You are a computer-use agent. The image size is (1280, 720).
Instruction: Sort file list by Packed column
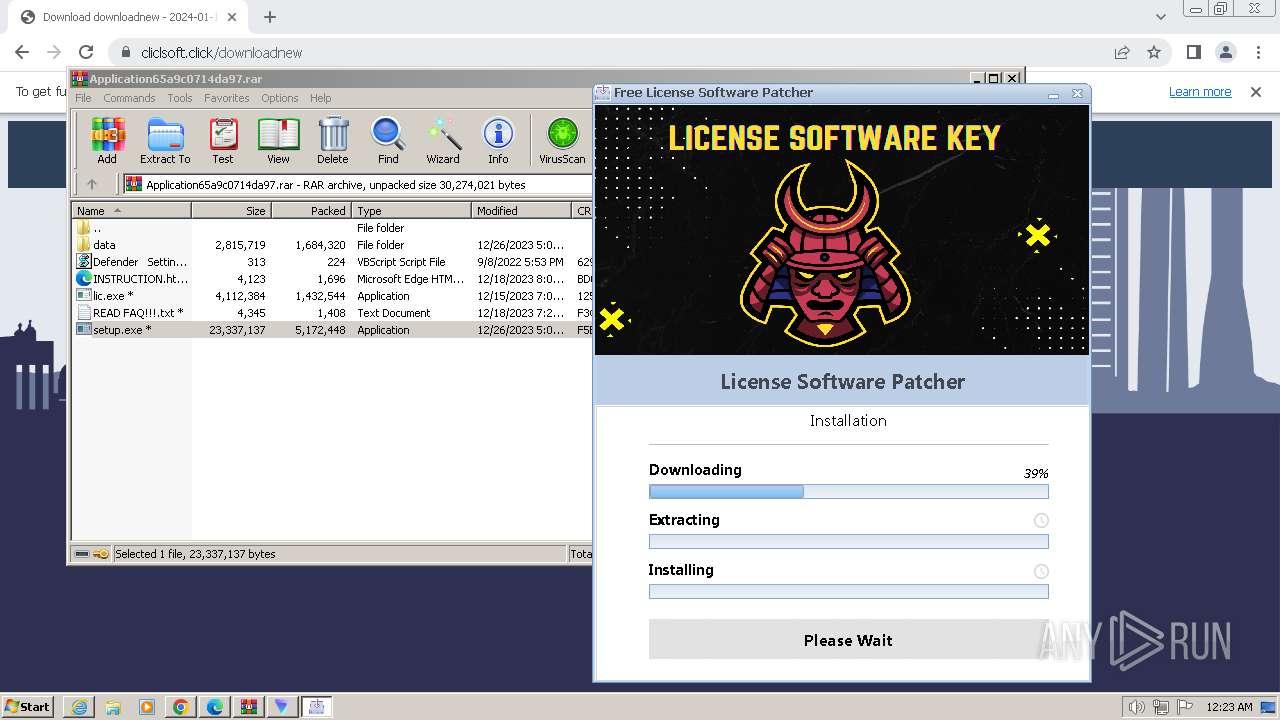311,210
